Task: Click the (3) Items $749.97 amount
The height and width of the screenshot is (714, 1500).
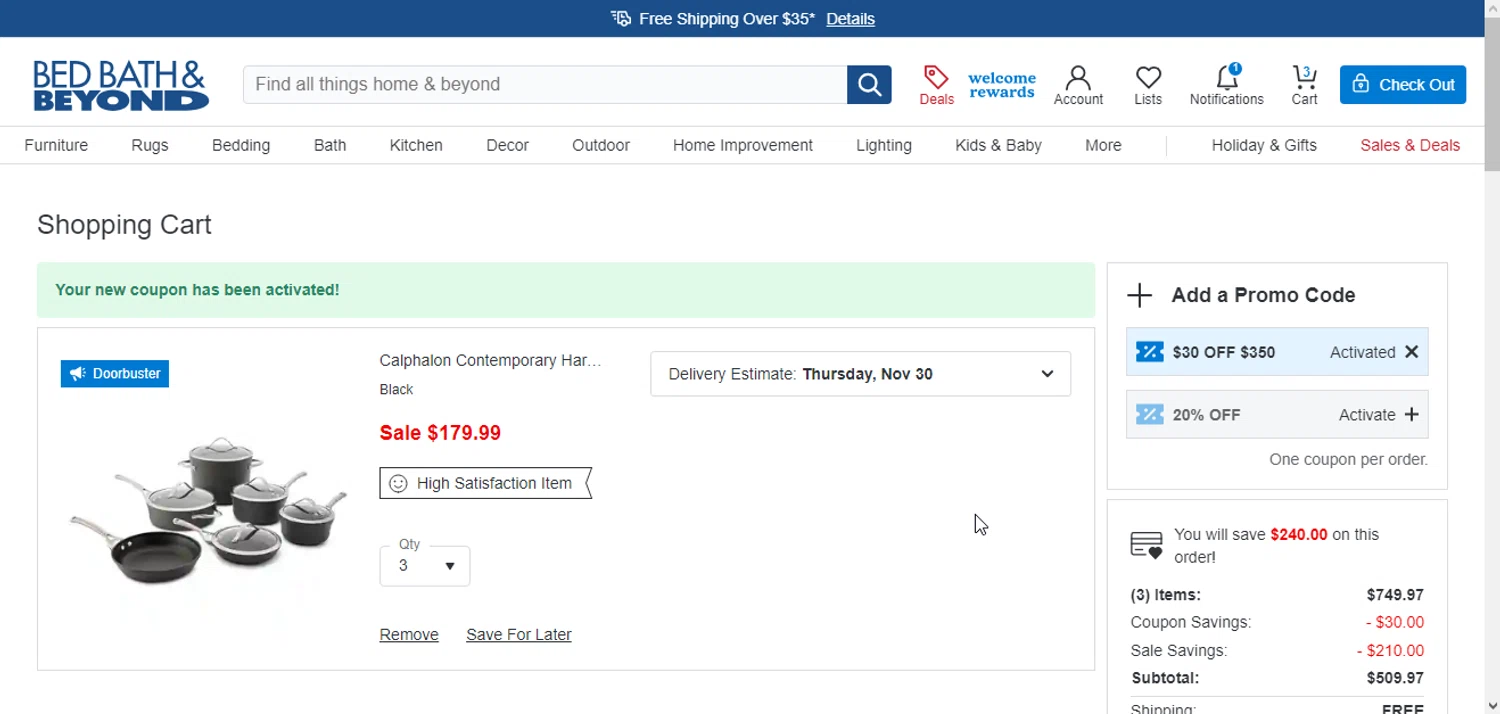Action: pyautogui.click(x=1395, y=595)
